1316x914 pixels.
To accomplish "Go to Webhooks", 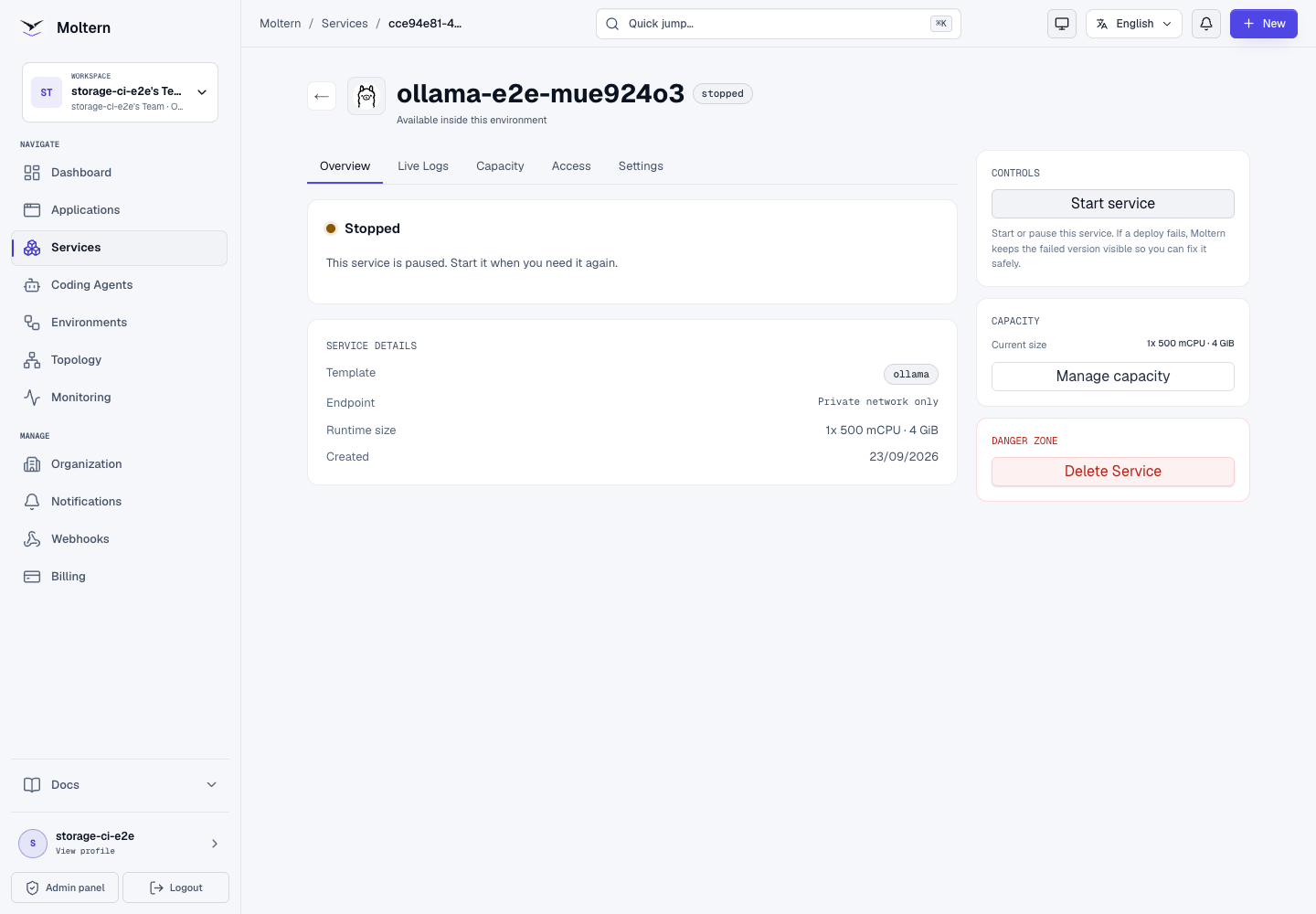I will click(120, 539).
